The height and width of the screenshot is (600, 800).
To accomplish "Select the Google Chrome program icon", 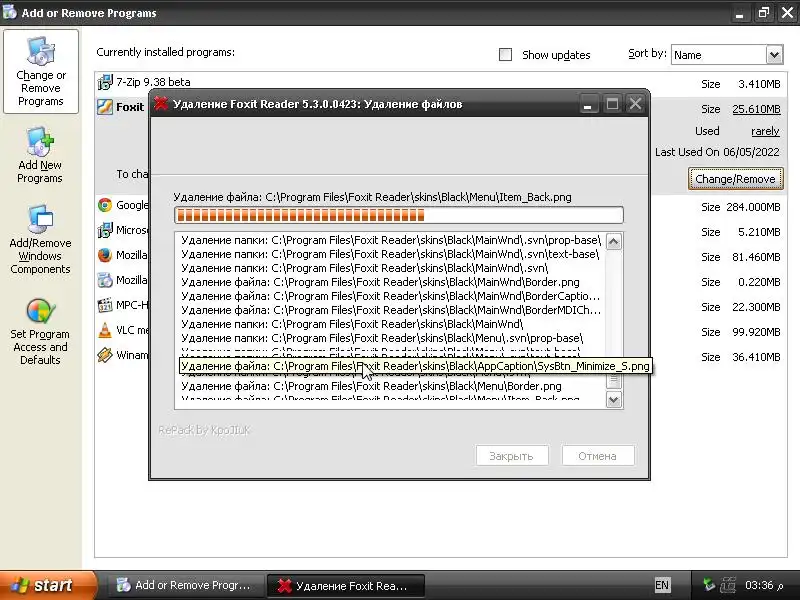I will point(105,205).
